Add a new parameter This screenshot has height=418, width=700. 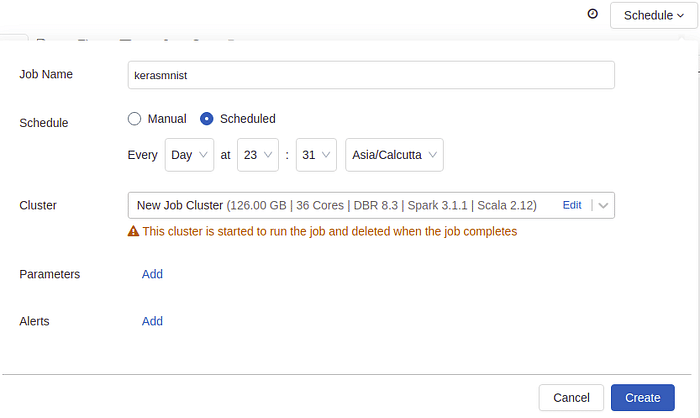coord(152,274)
